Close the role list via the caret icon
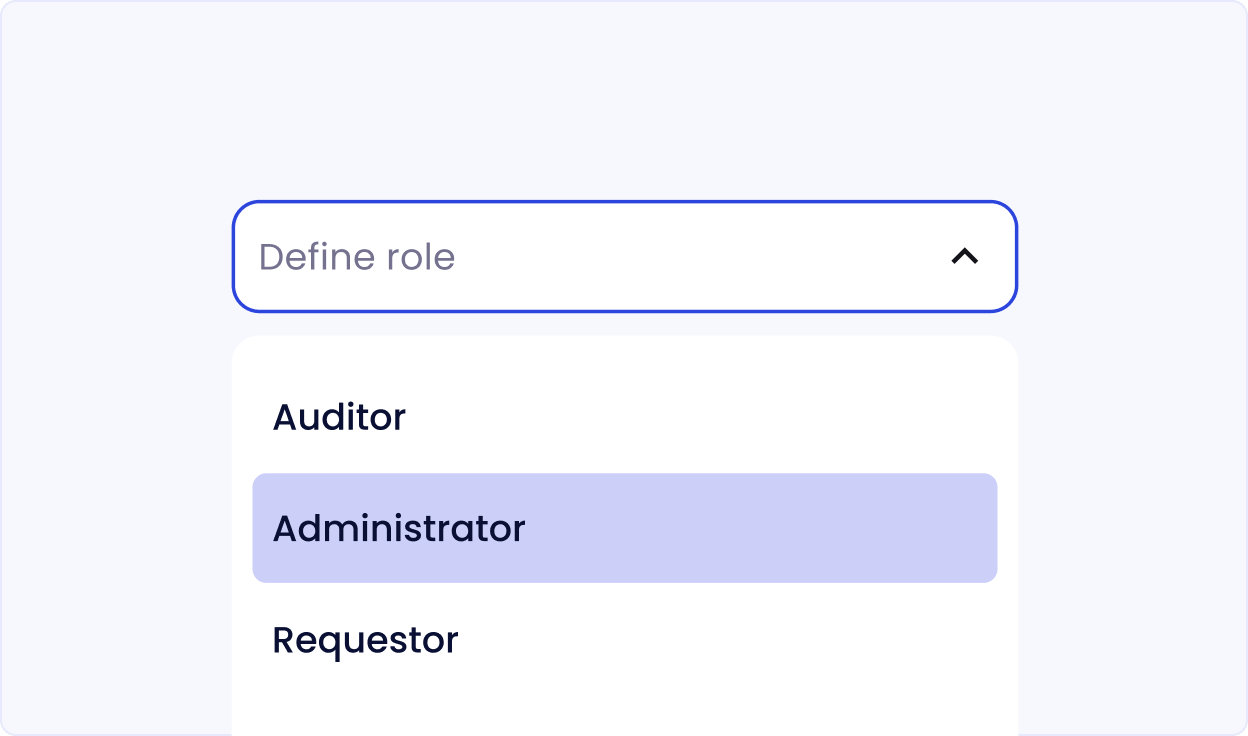Image resolution: width=1248 pixels, height=736 pixels. [x=964, y=257]
